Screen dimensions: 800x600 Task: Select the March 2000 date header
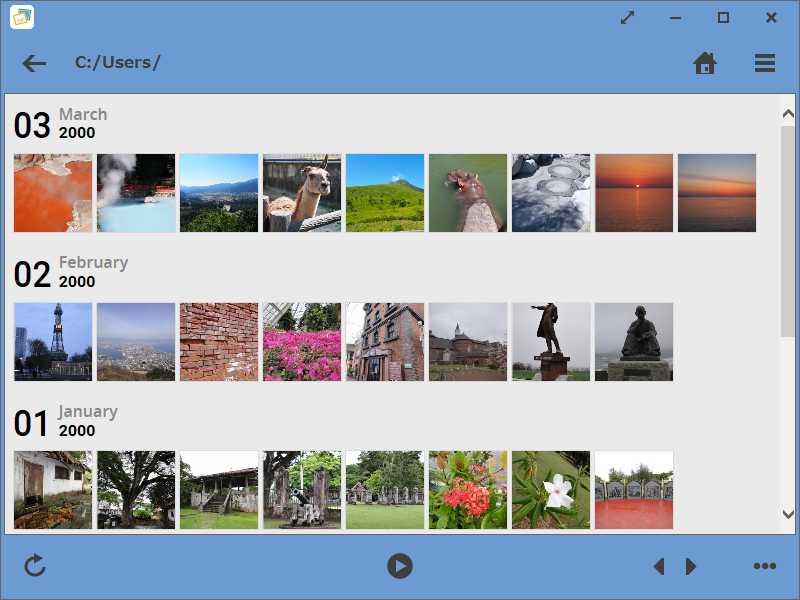[61, 124]
